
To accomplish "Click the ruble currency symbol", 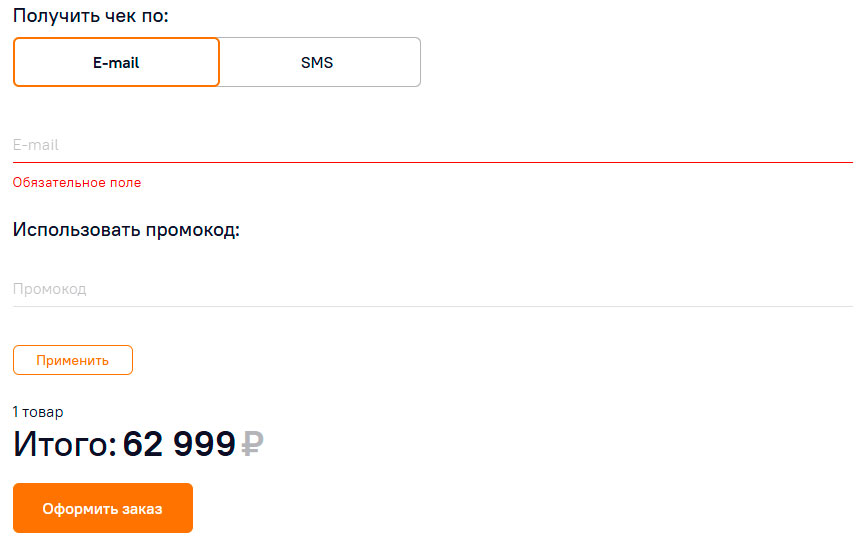I will 252,444.
